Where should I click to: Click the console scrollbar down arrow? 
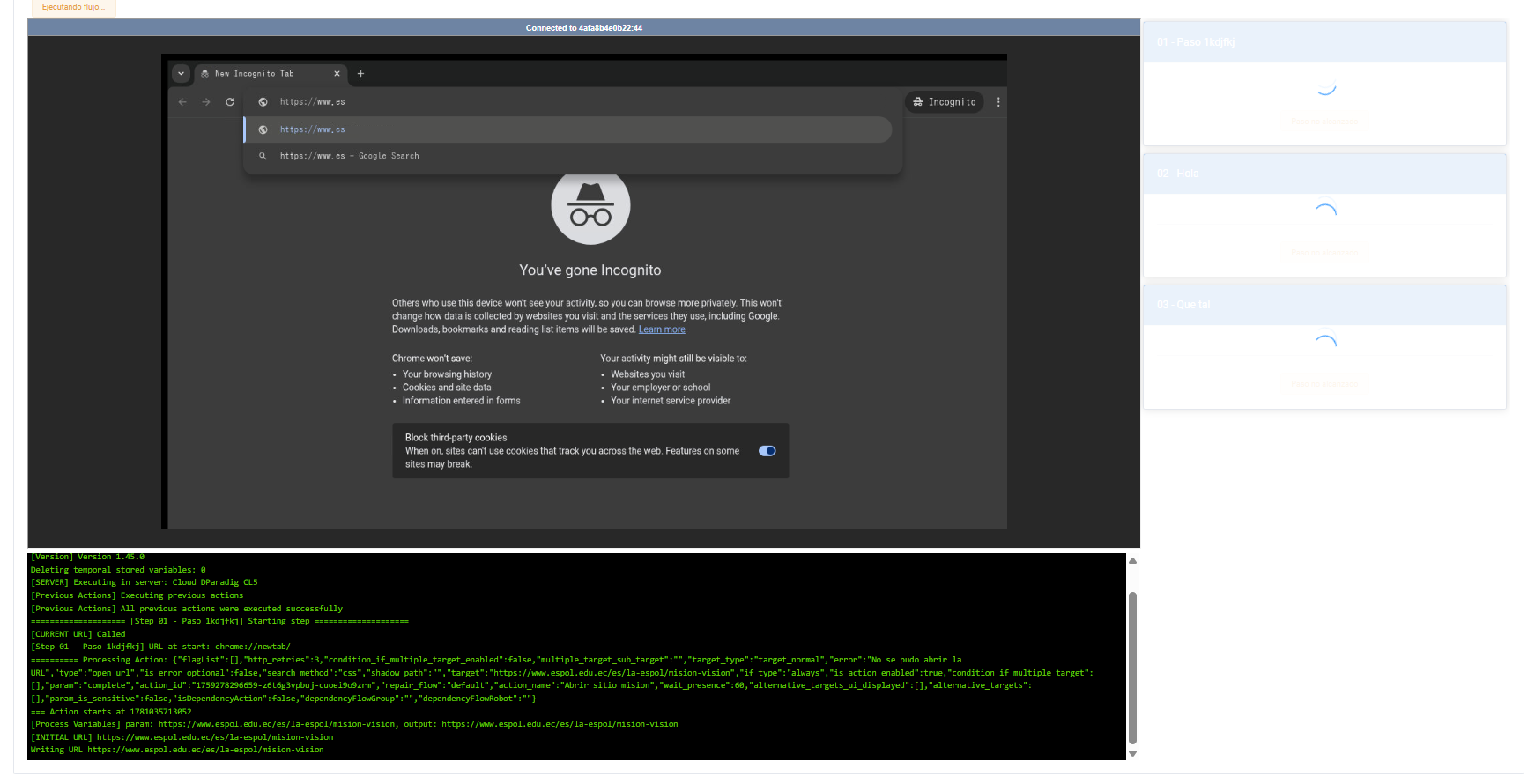1133,753
